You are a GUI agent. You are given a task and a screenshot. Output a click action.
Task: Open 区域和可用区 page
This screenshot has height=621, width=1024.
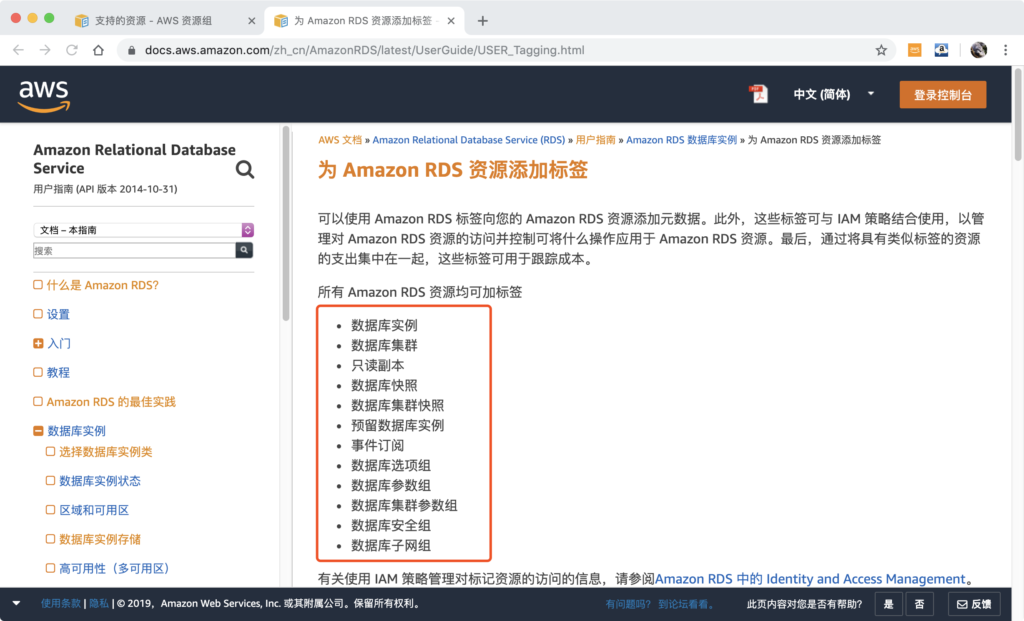94,511
